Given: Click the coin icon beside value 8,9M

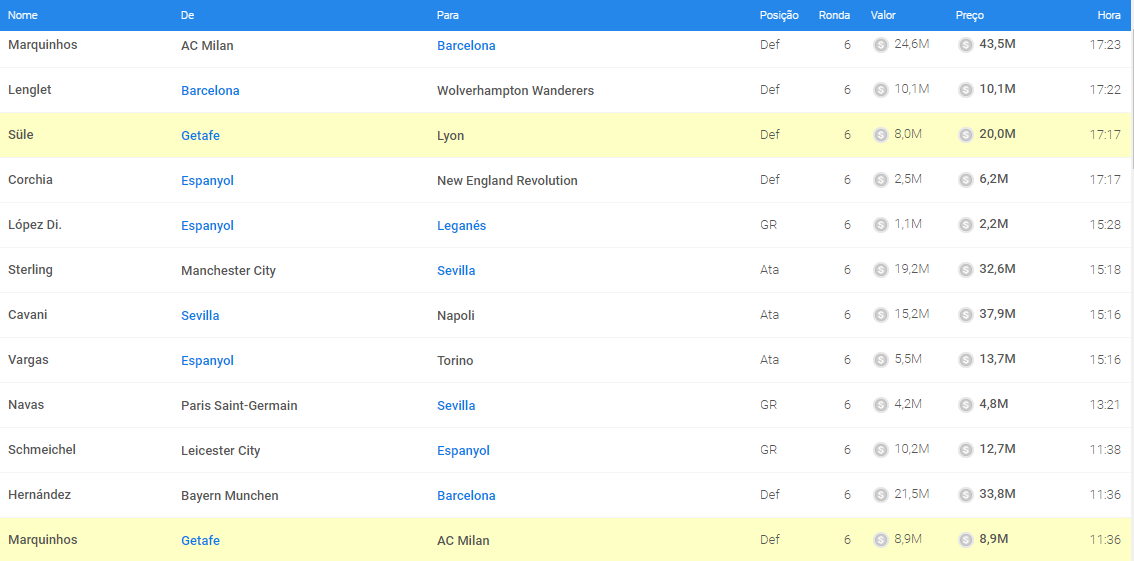Looking at the screenshot, I should click(880, 540).
